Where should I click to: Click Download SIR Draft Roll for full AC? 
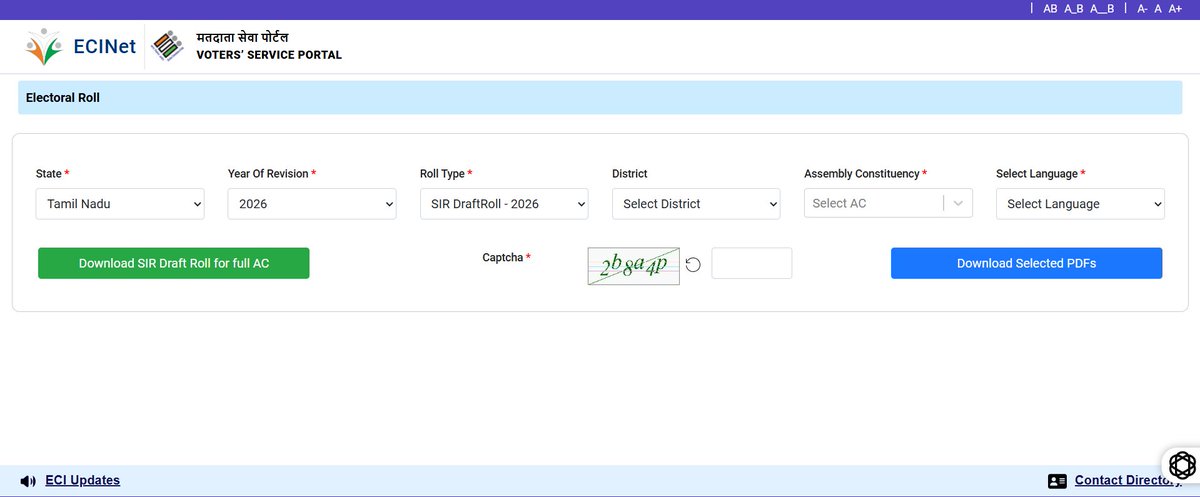174,263
